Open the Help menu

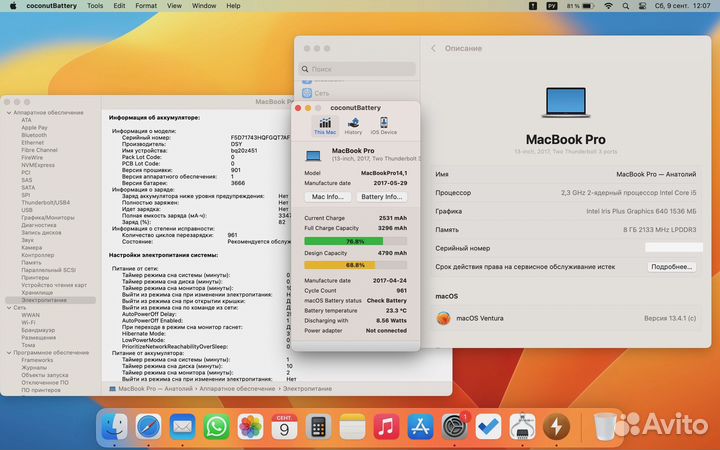click(233, 6)
